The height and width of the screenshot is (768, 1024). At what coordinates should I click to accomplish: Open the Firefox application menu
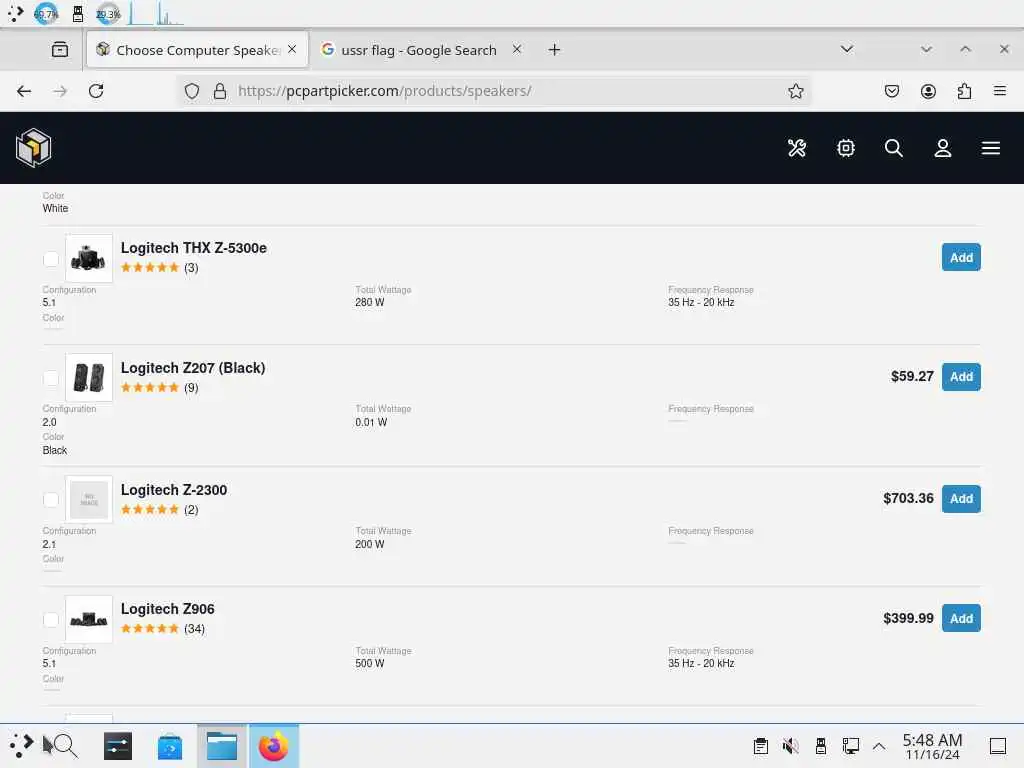(1000, 91)
